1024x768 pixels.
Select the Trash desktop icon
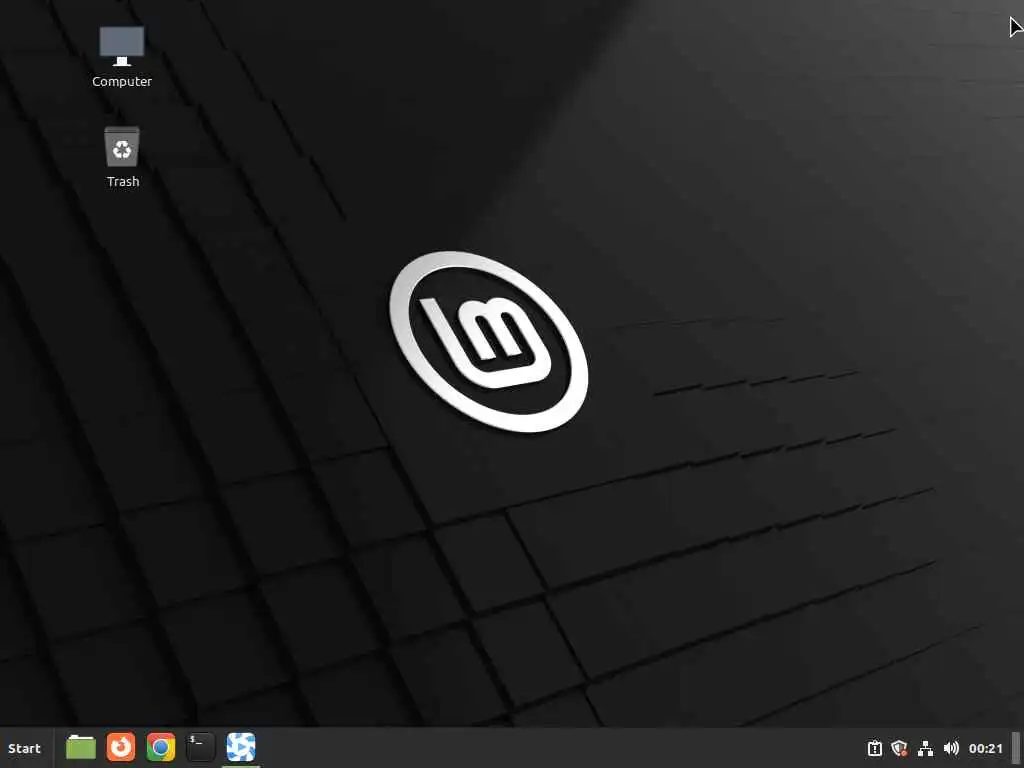122,157
